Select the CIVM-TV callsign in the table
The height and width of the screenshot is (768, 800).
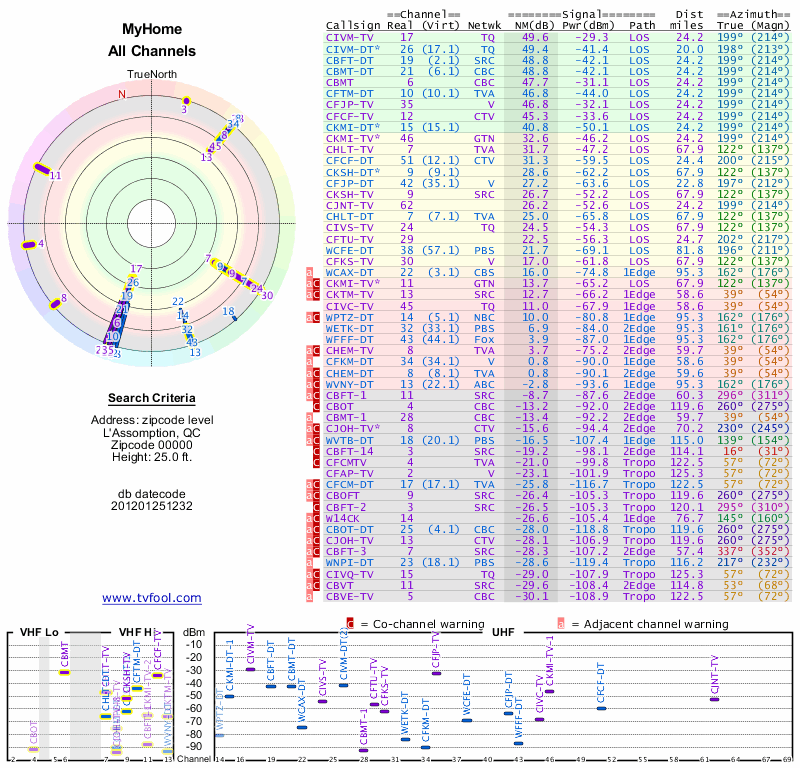[350, 37]
